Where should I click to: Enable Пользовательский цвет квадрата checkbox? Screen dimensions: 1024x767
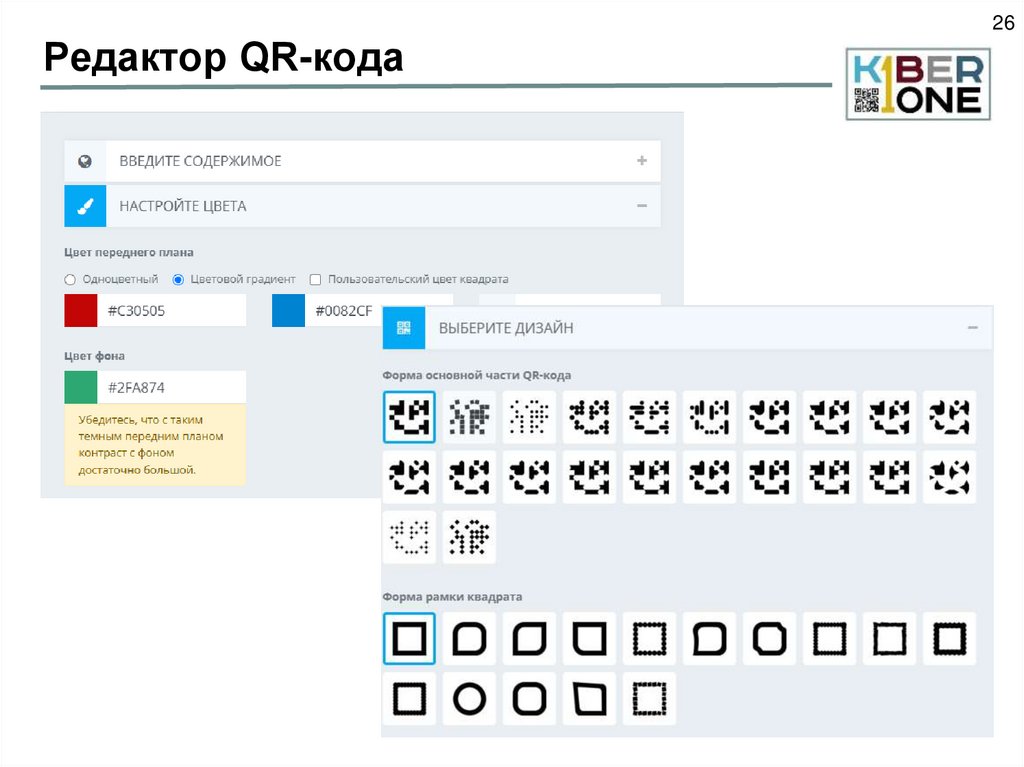point(315,280)
